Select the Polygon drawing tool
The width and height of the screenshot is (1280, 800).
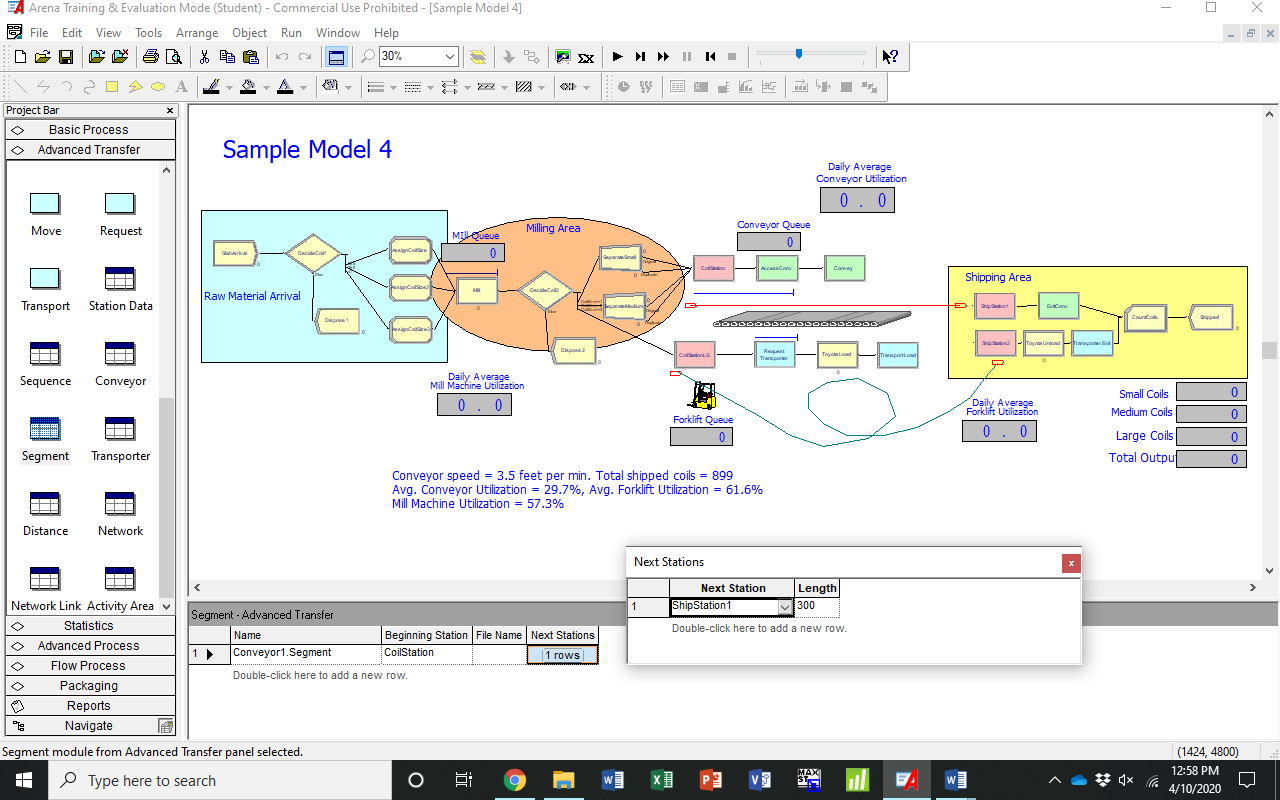[135, 87]
